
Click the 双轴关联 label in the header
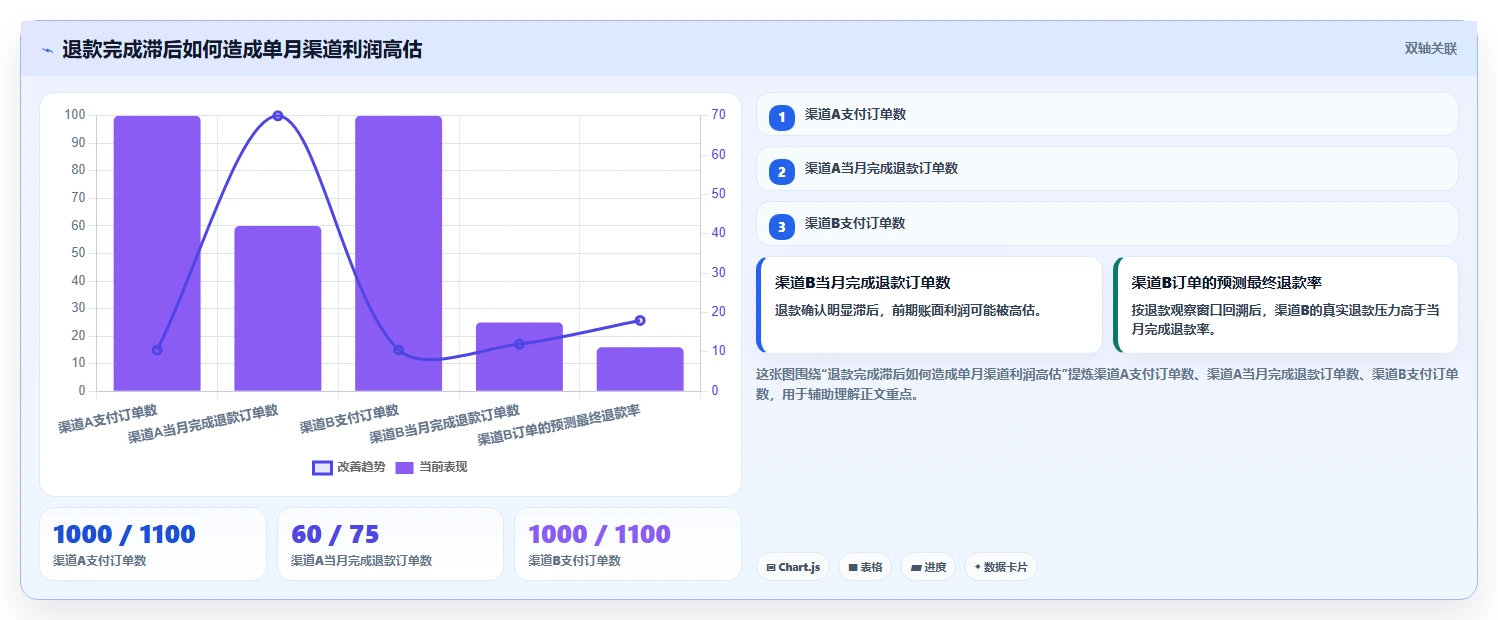point(1430,49)
